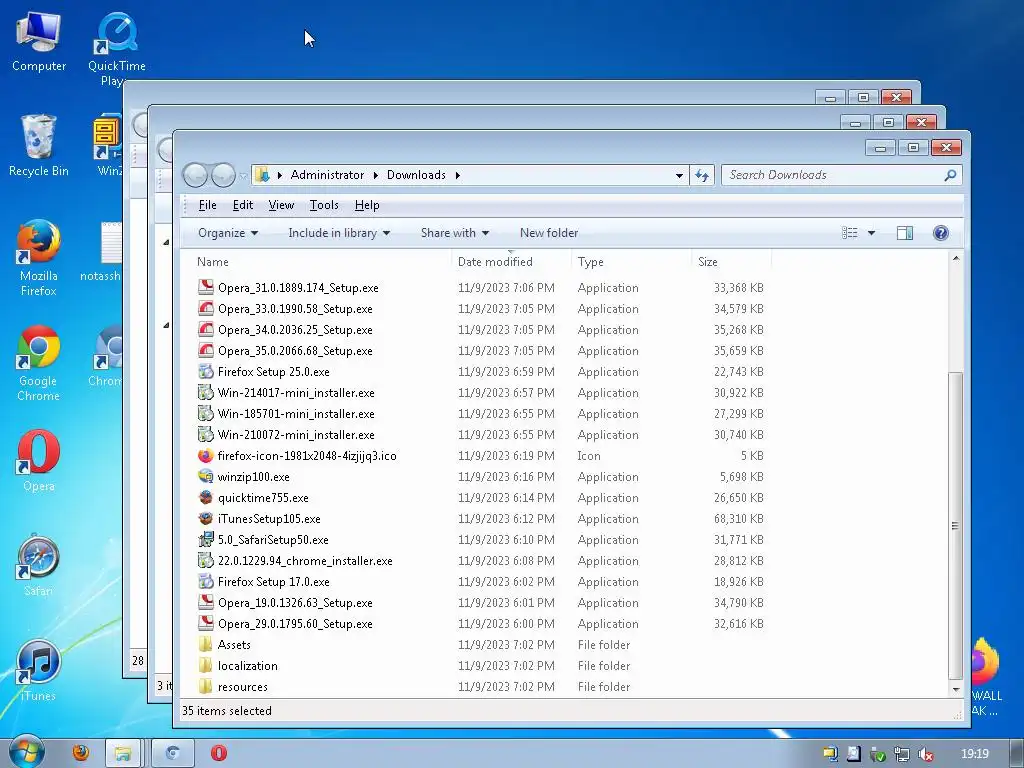Click the refresh button beside address bar
This screenshot has width=1024, height=768.
[x=702, y=175]
